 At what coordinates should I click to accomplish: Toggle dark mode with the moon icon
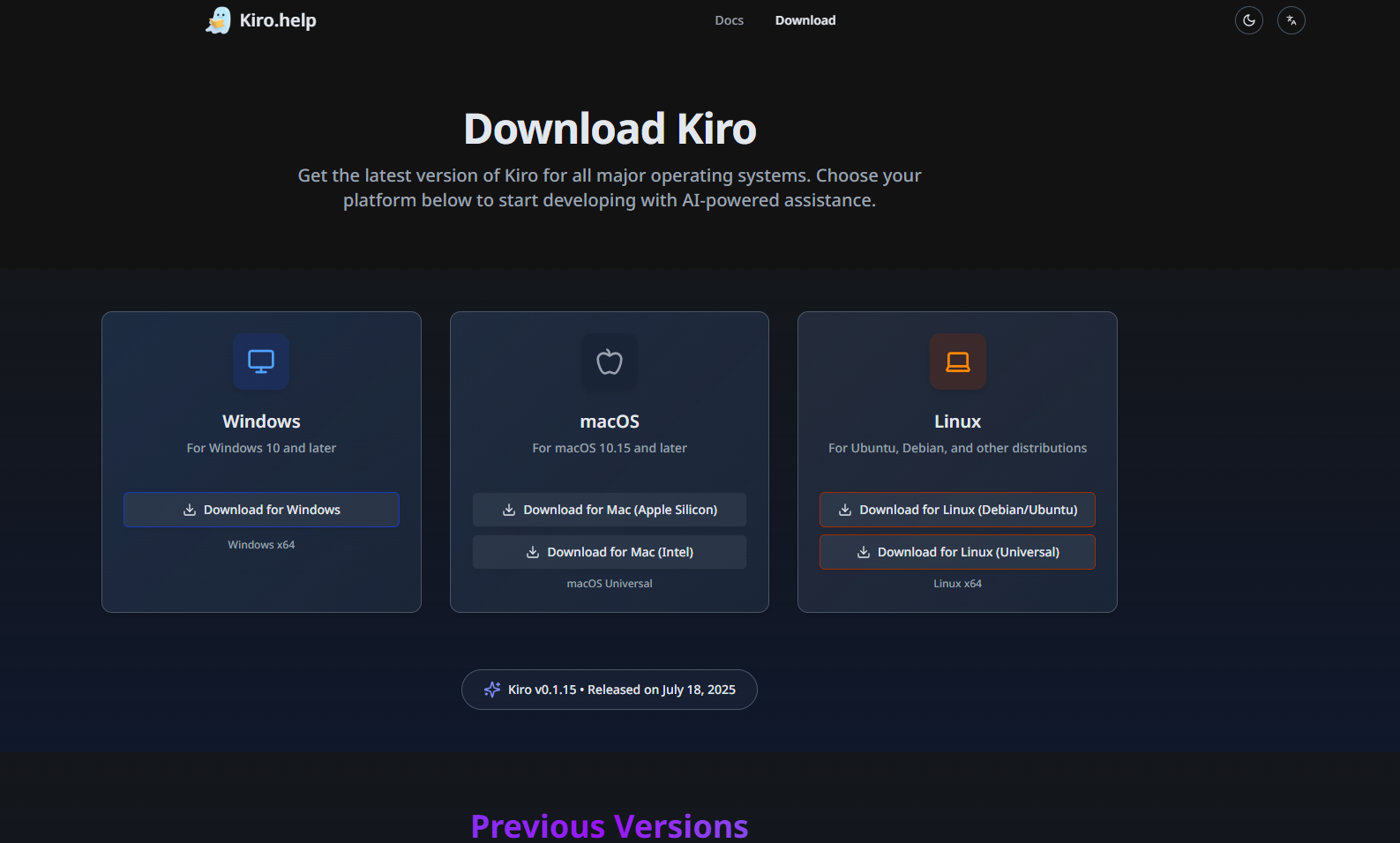point(1249,20)
